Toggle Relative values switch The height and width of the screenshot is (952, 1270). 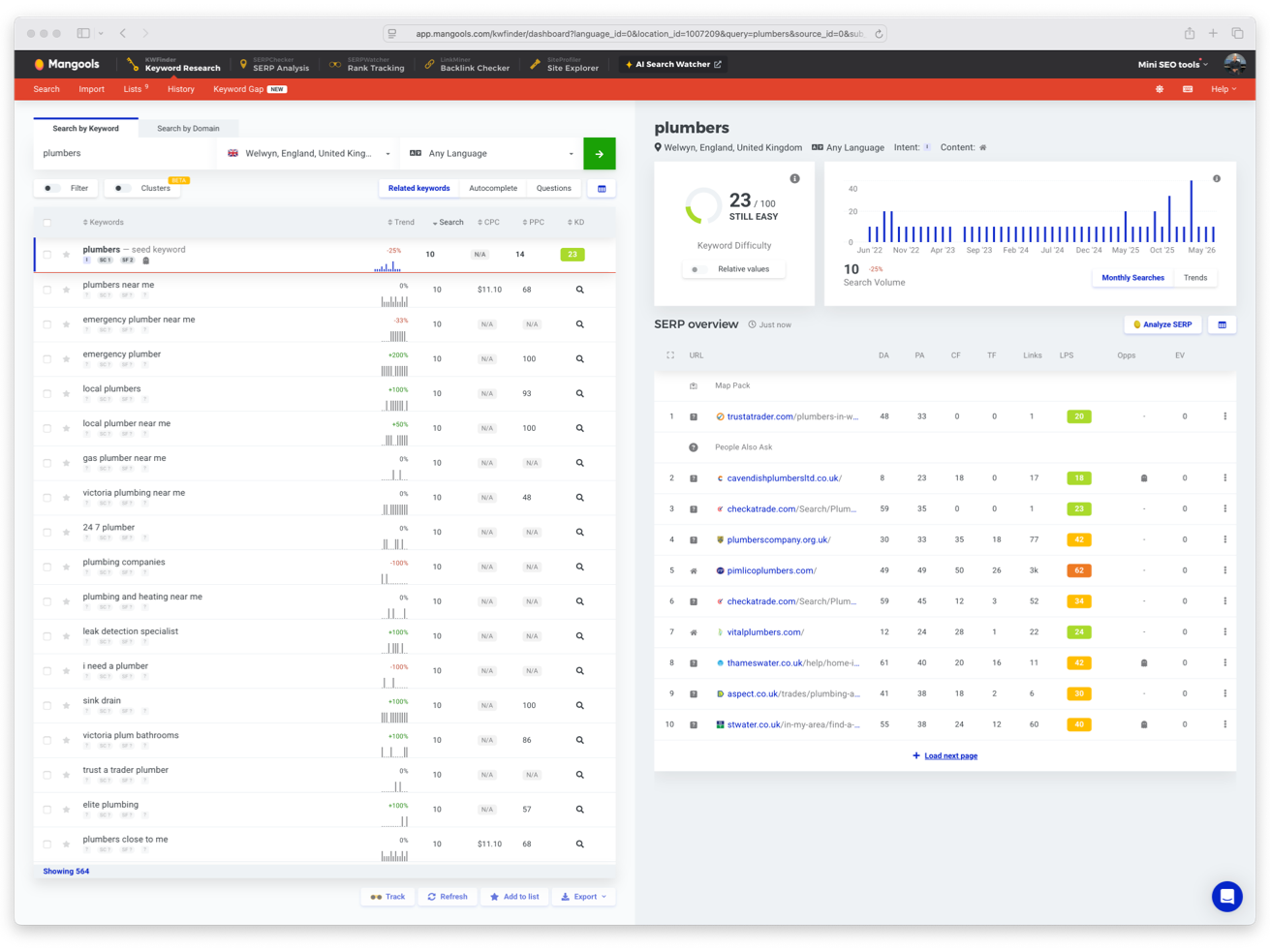point(697,269)
